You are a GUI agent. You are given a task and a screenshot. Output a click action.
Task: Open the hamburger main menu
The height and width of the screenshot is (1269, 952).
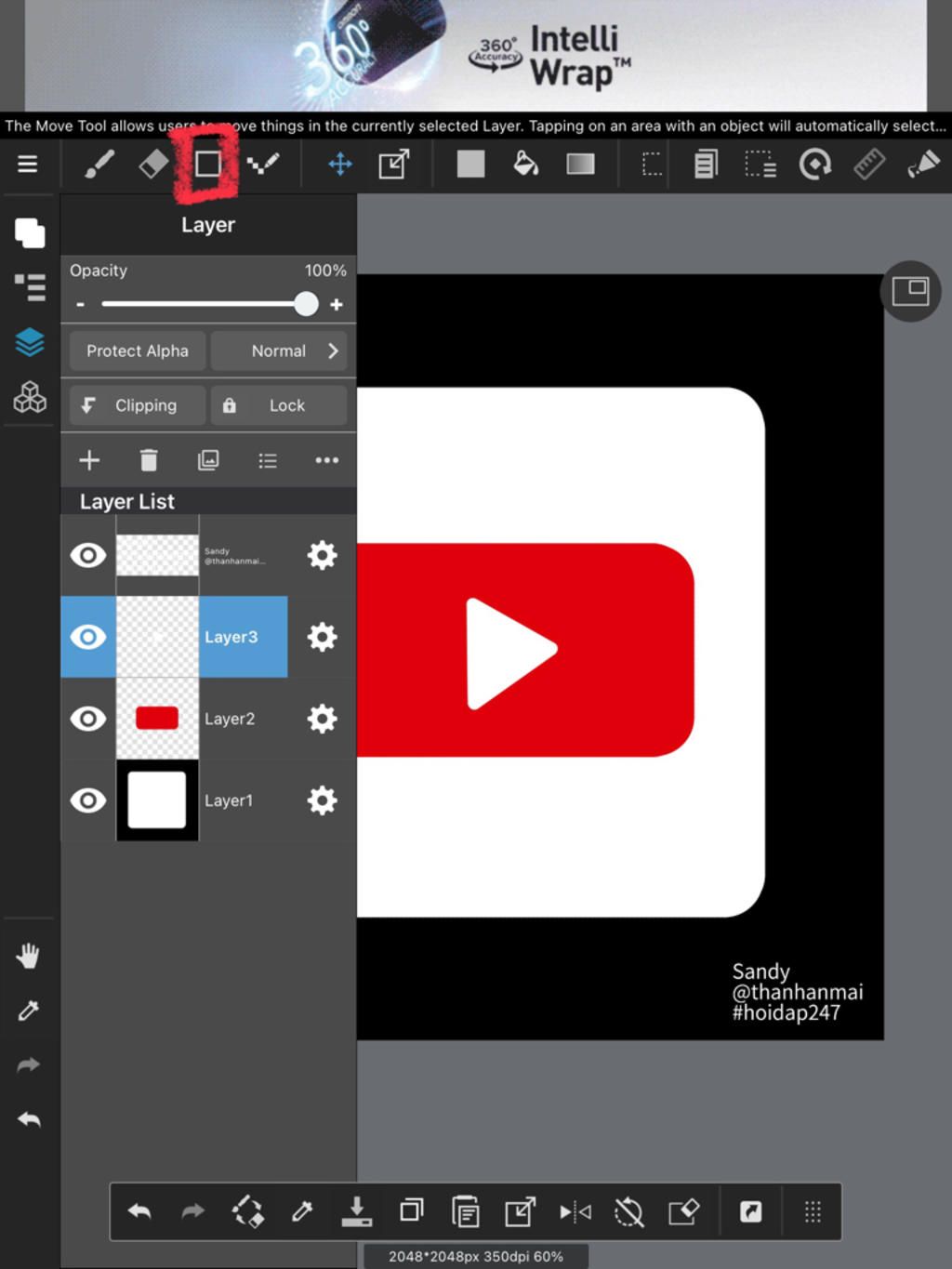tap(28, 165)
